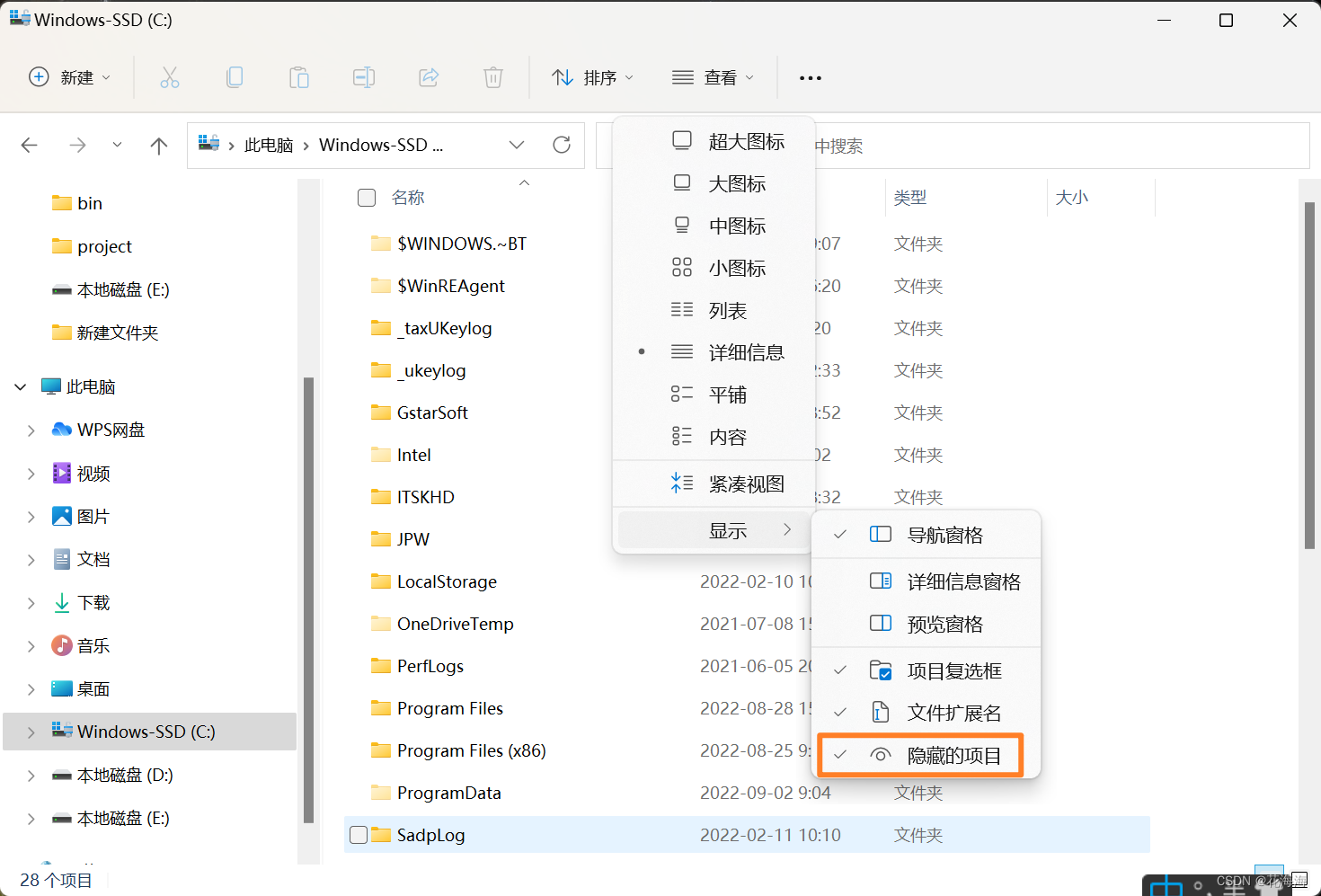Viewport: 1321px width, 896px height.
Task: Click the 下载 download icon
Action: tap(62, 602)
